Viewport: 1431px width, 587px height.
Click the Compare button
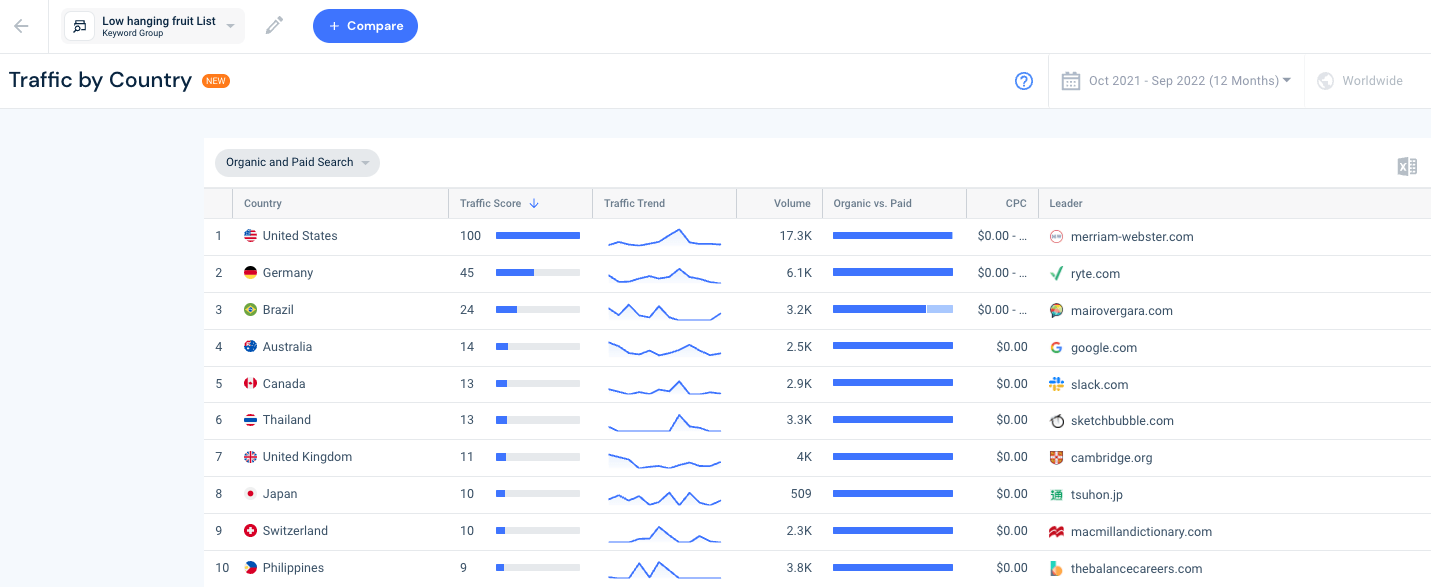pos(365,26)
